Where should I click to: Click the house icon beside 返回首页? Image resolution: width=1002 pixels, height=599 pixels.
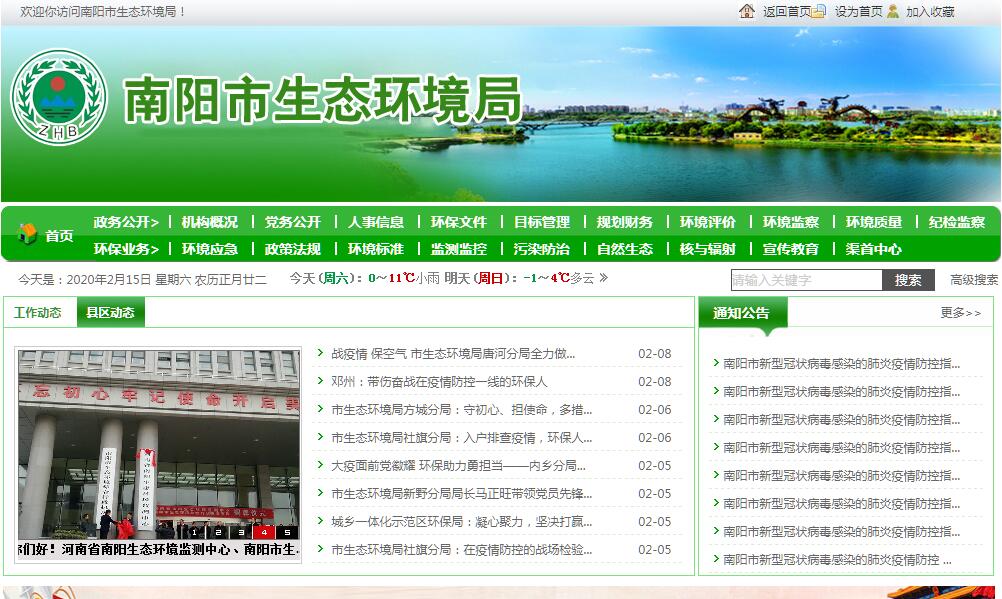pyautogui.click(x=746, y=11)
